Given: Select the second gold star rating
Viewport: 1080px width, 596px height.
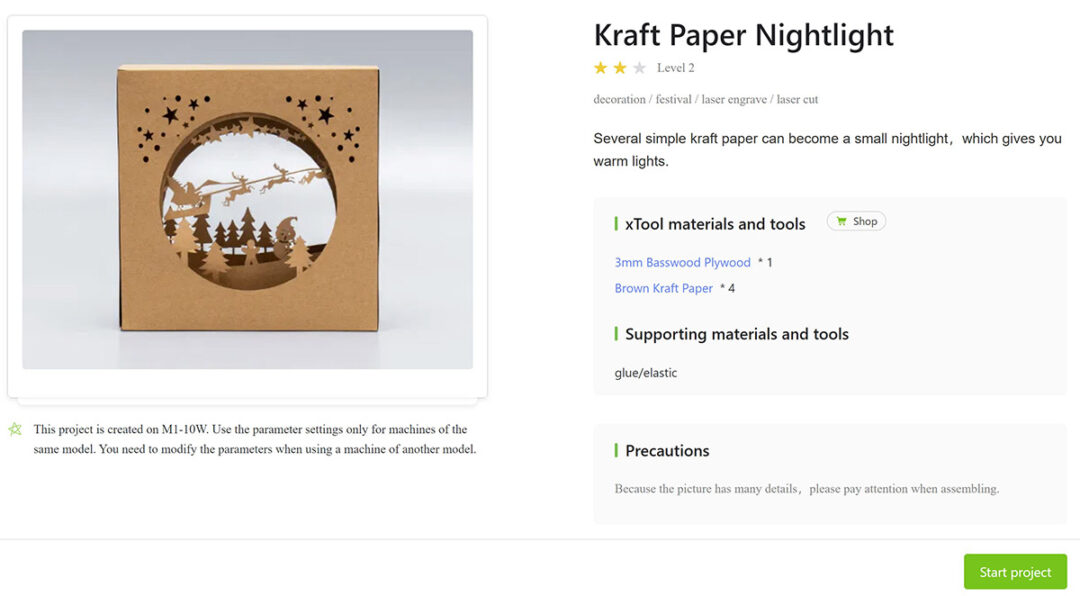Looking at the screenshot, I should coord(620,67).
